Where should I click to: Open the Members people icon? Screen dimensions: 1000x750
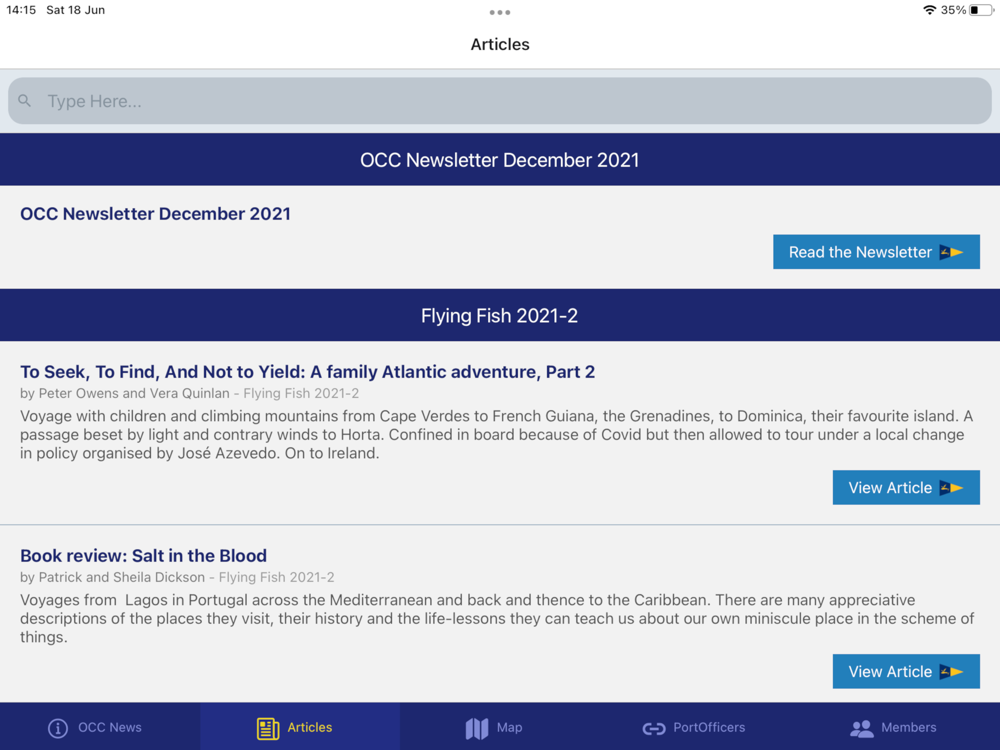coord(861,728)
